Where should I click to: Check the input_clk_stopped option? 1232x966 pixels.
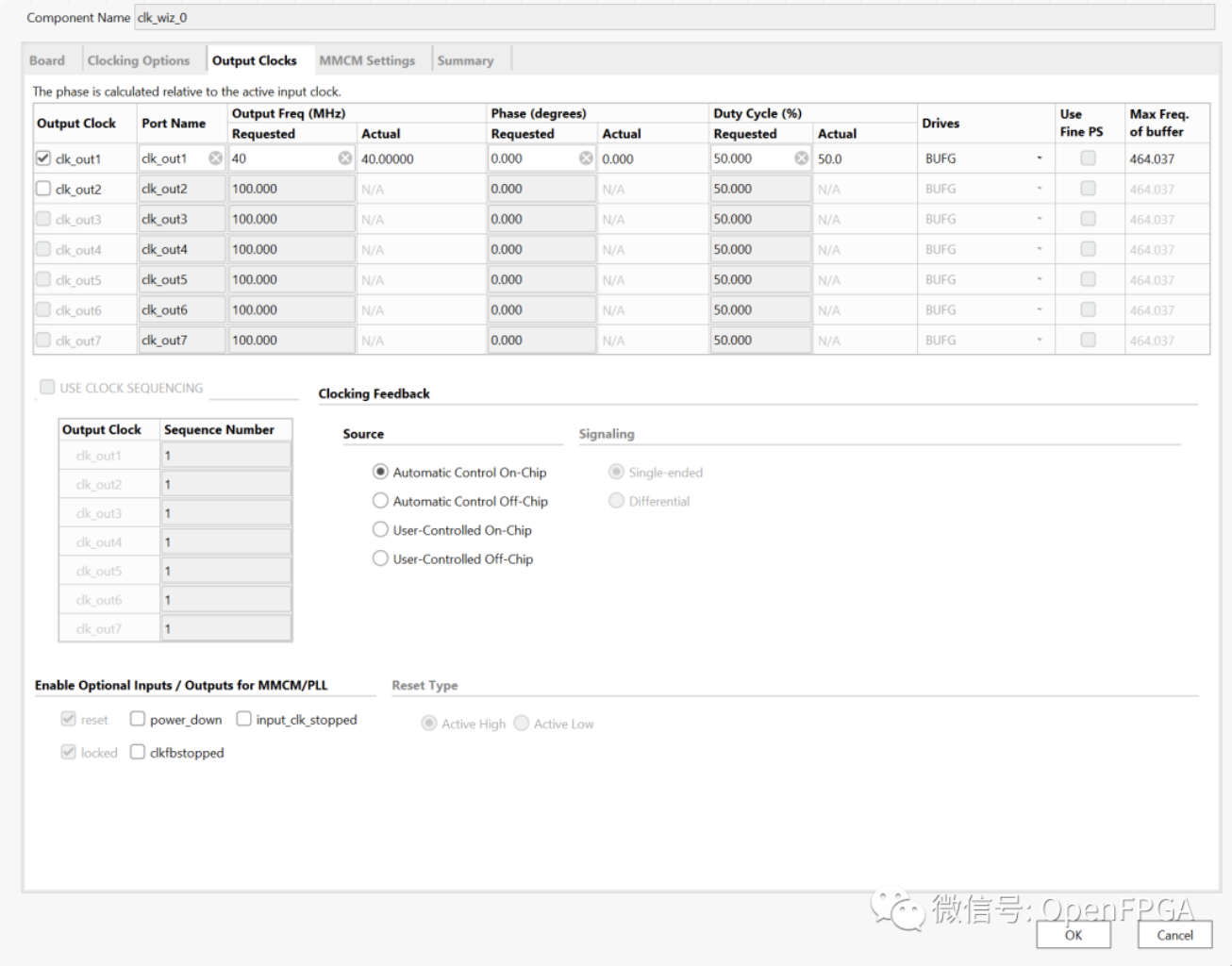(244, 719)
